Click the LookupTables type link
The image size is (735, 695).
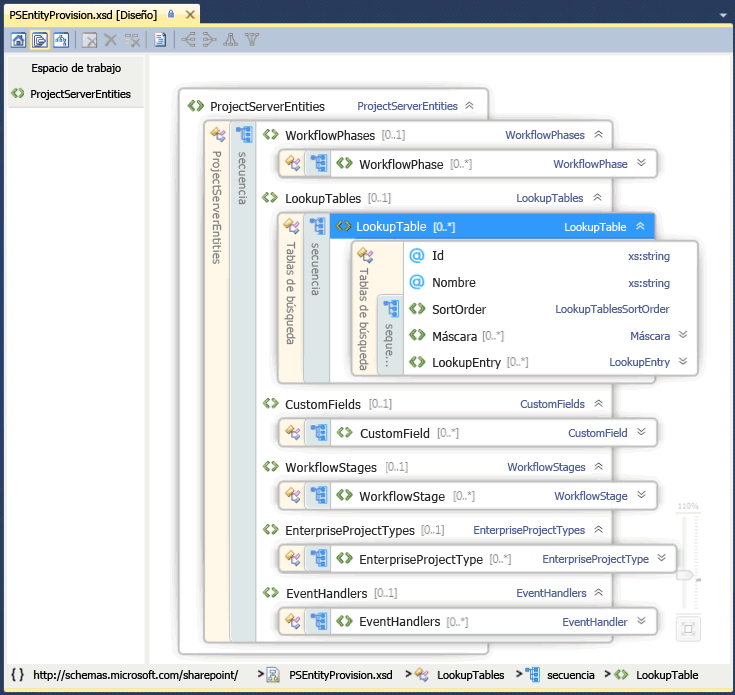coord(549,198)
